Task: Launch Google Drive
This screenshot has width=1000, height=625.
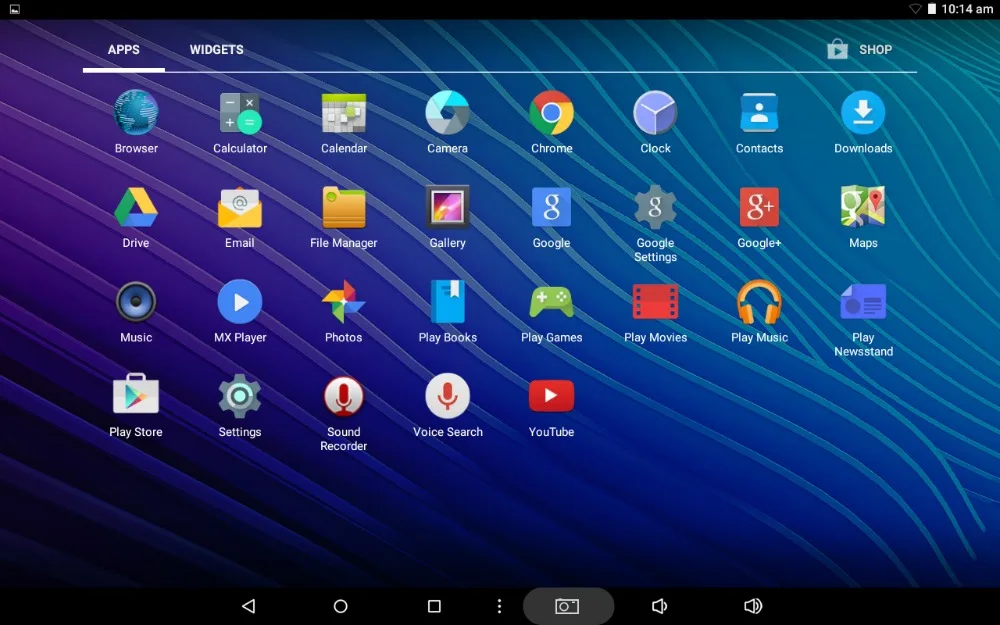Action: pyautogui.click(x=136, y=207)
